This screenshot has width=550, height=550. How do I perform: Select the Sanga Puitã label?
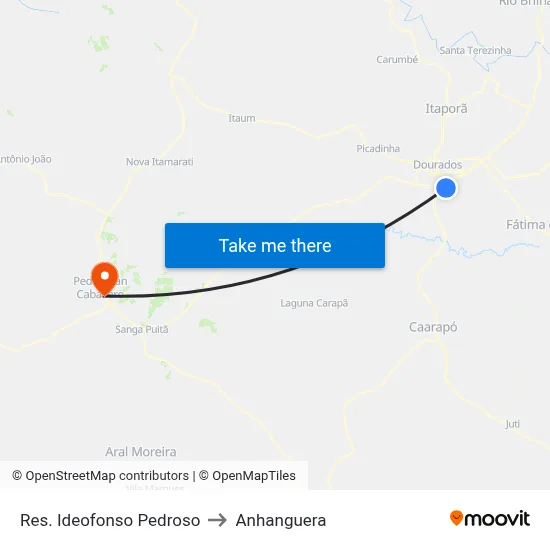[x=142, y=329]
